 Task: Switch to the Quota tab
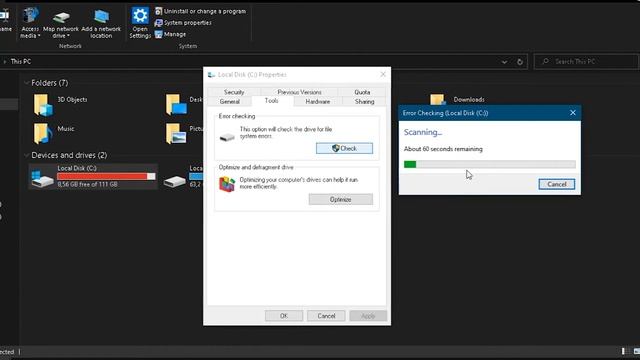click(x=362, y=92)
